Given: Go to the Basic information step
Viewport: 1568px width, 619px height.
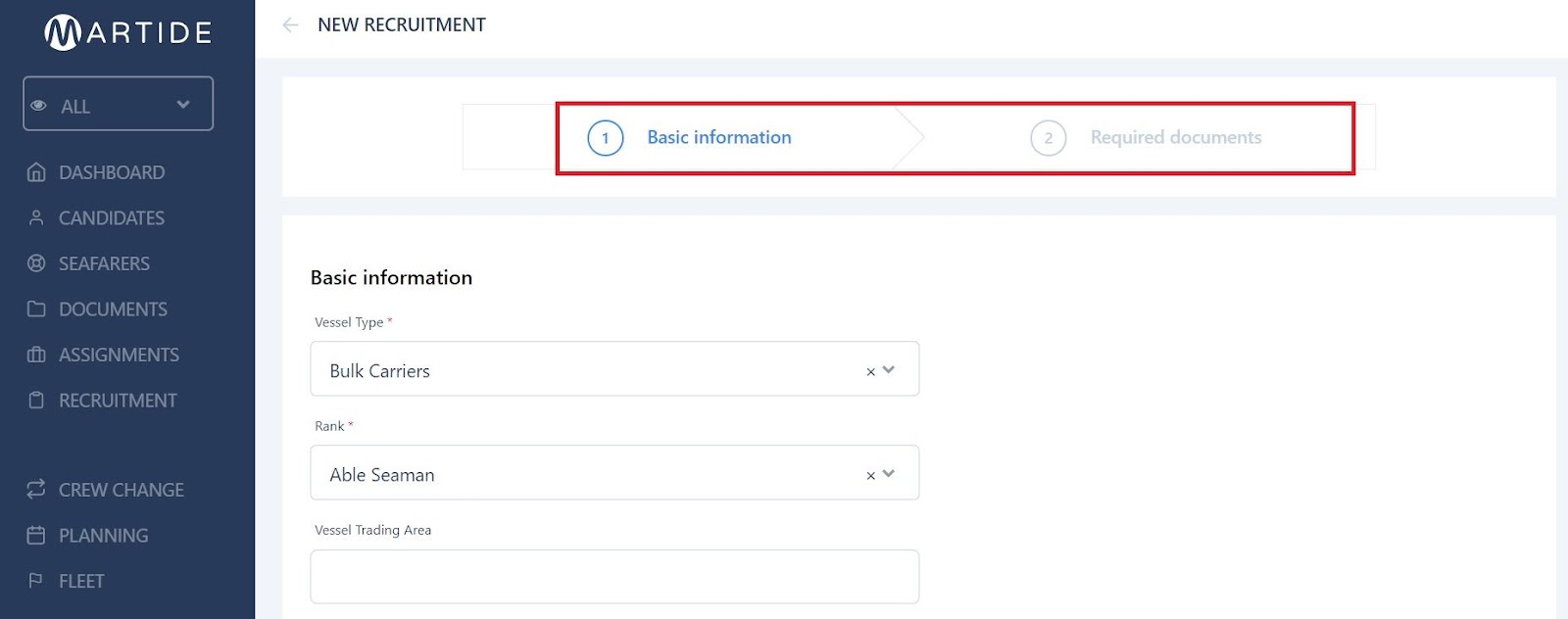Looking at the screenshot, I should coord(718,138).
